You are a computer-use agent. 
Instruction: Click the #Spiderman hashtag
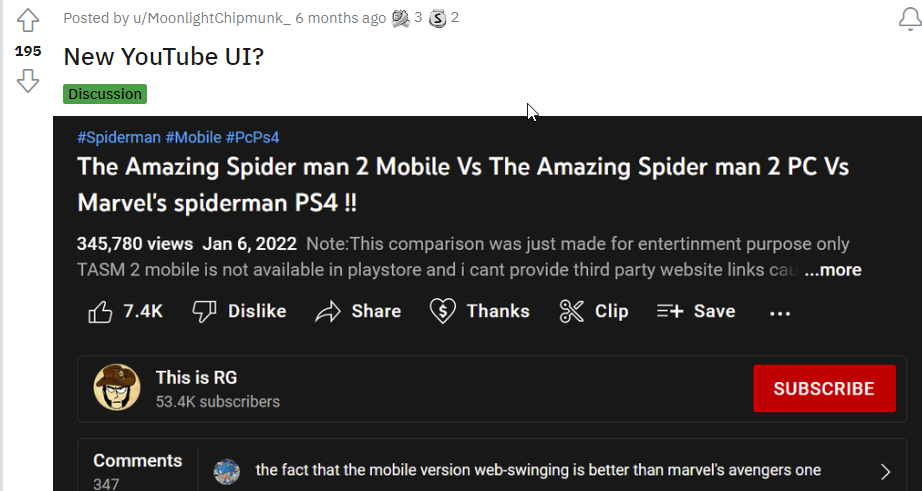click(x=118, y=137)
